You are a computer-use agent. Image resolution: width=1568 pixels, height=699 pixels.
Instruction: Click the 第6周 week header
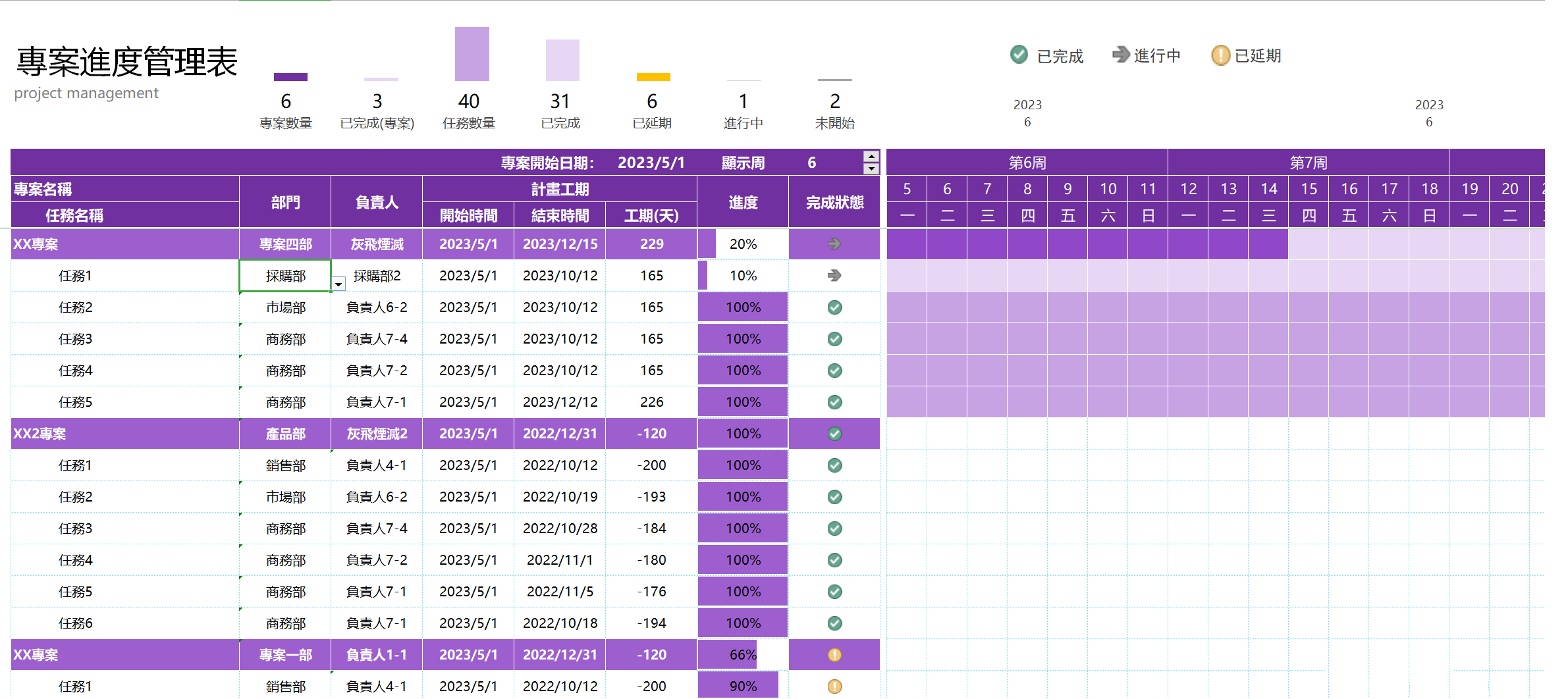(1027, 163)
